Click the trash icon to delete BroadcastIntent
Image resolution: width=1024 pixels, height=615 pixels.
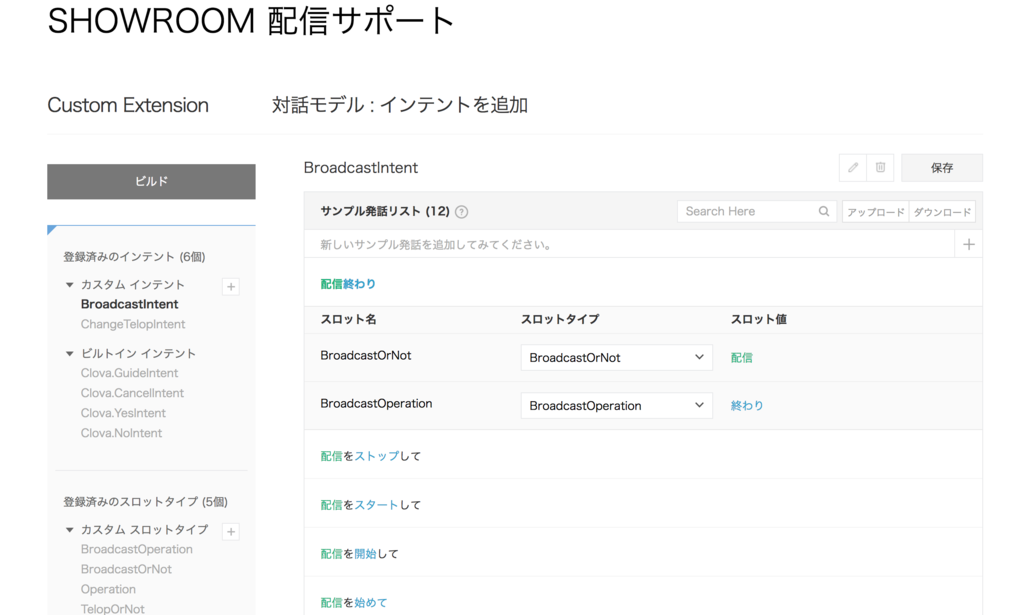pyautogui.click(x=881, y=167)
